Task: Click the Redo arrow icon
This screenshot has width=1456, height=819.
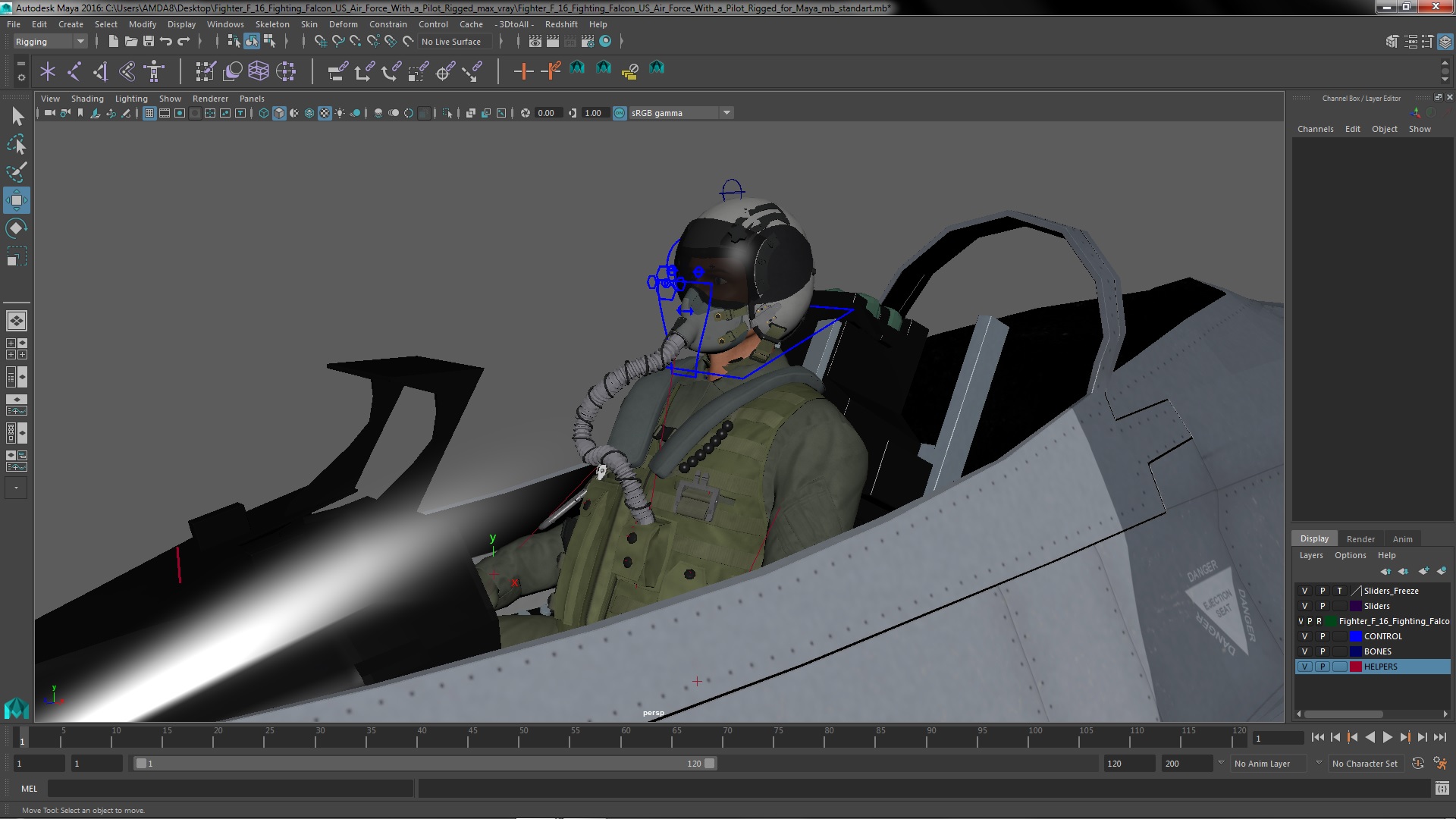Action: [x=184, y=42]
